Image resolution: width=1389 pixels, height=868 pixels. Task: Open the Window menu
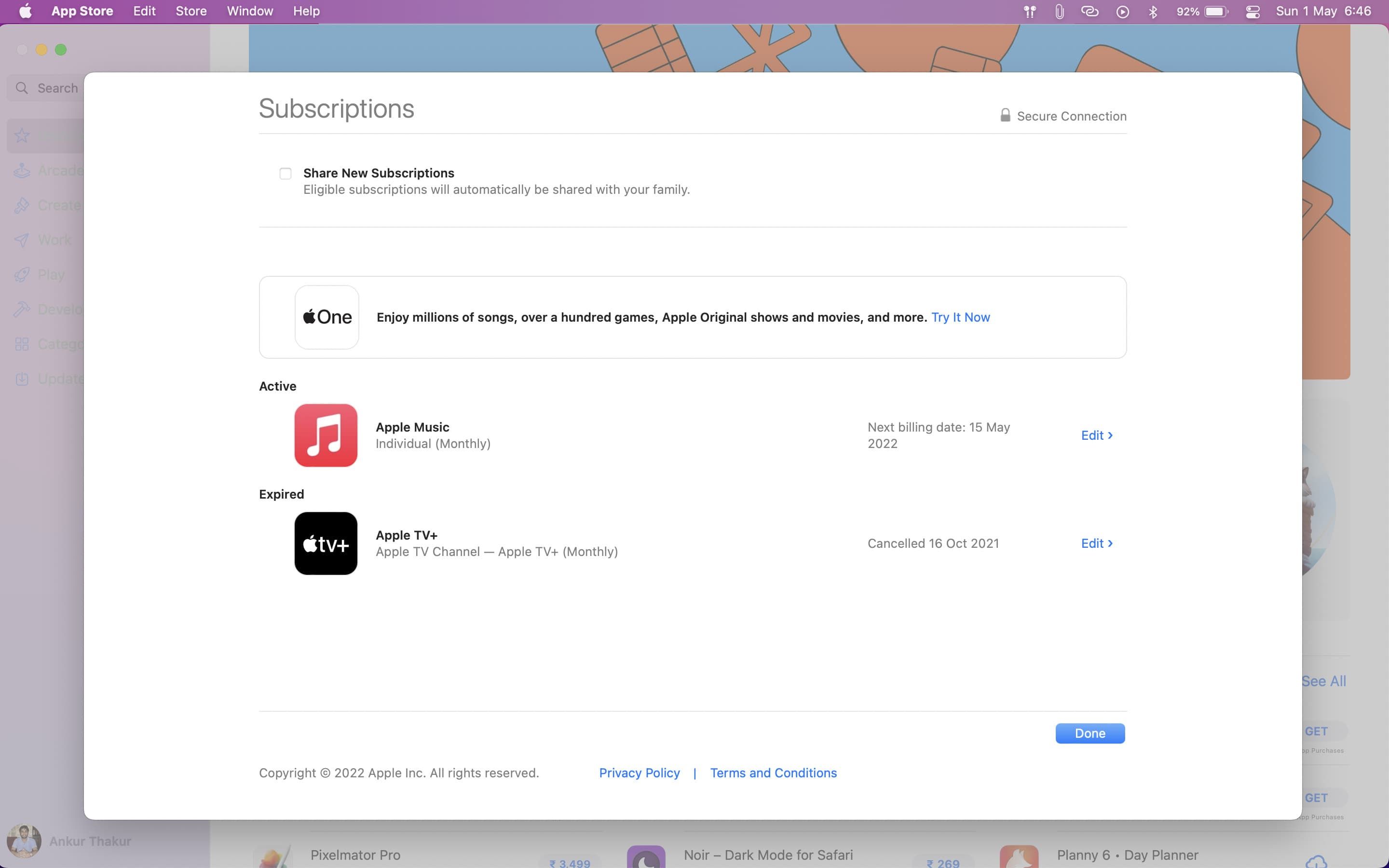pyautogui.click(x=250, y=11)
